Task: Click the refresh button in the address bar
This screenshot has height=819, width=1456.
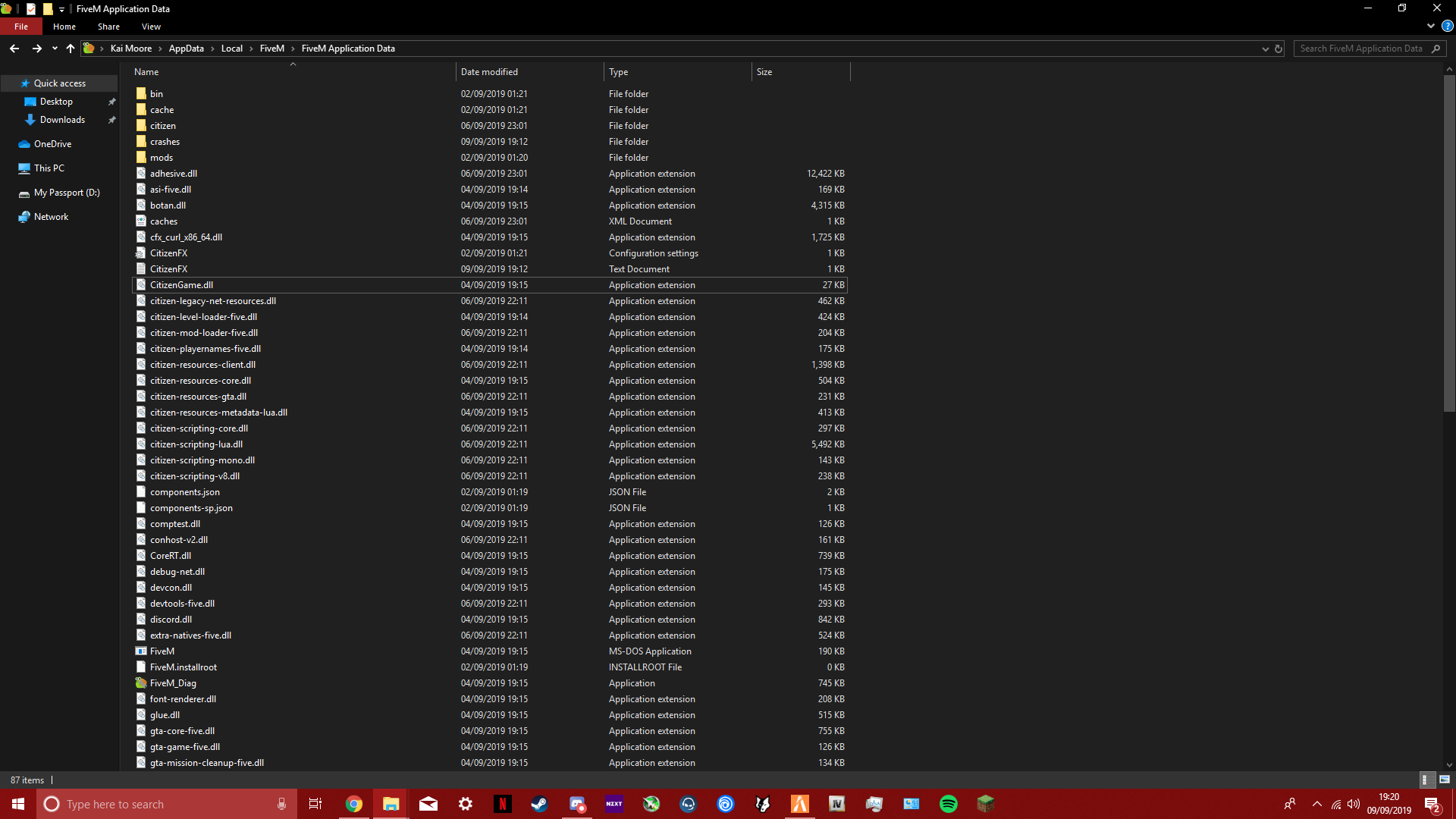Action: 1279,48
